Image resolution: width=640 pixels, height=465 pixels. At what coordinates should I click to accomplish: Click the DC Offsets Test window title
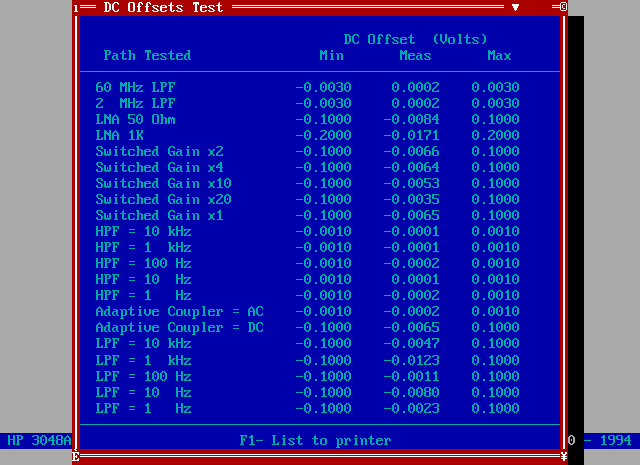pyautogui.click(x=163, y=7)
